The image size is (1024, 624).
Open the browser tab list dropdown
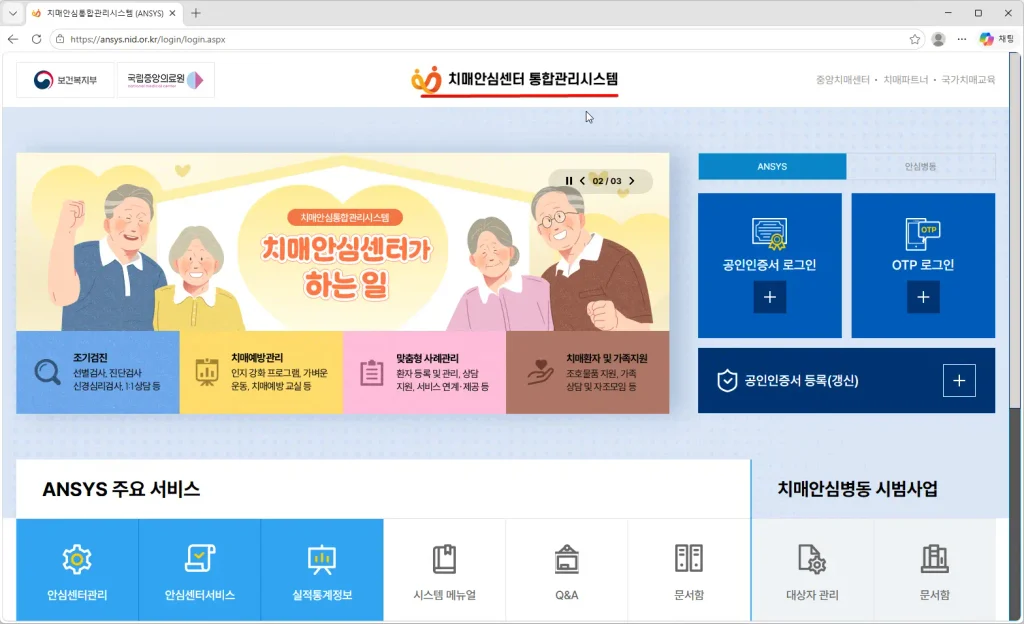point(12,13)
